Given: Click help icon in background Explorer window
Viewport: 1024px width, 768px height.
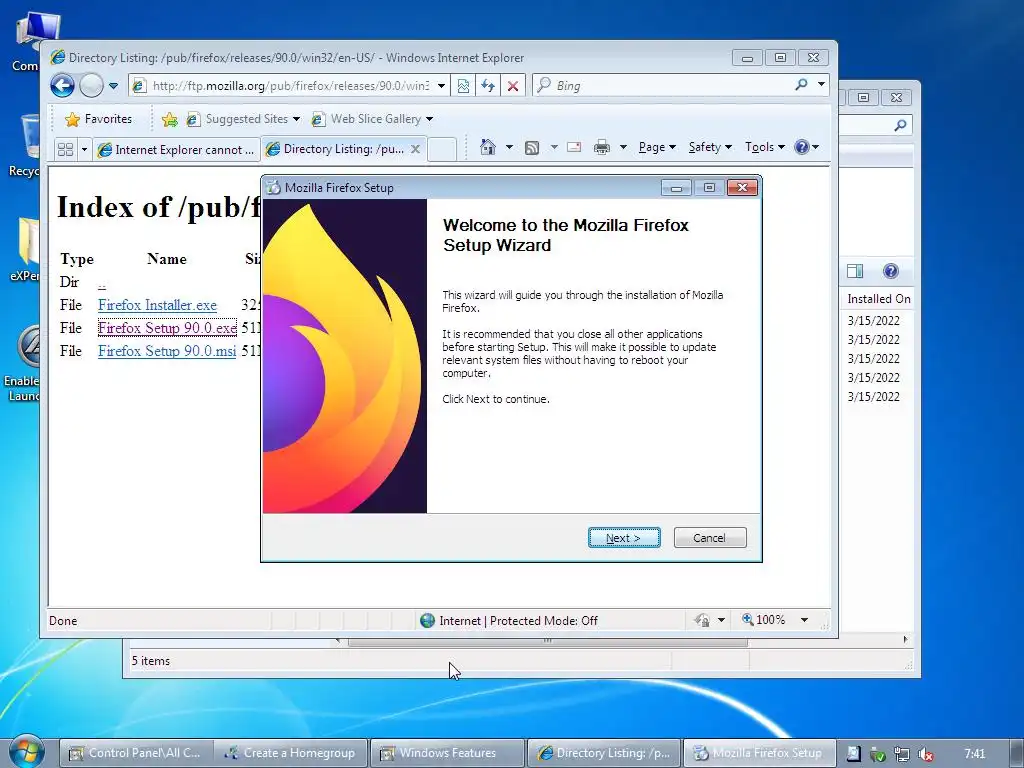Looking at the screenshot, I should point(890,271).
